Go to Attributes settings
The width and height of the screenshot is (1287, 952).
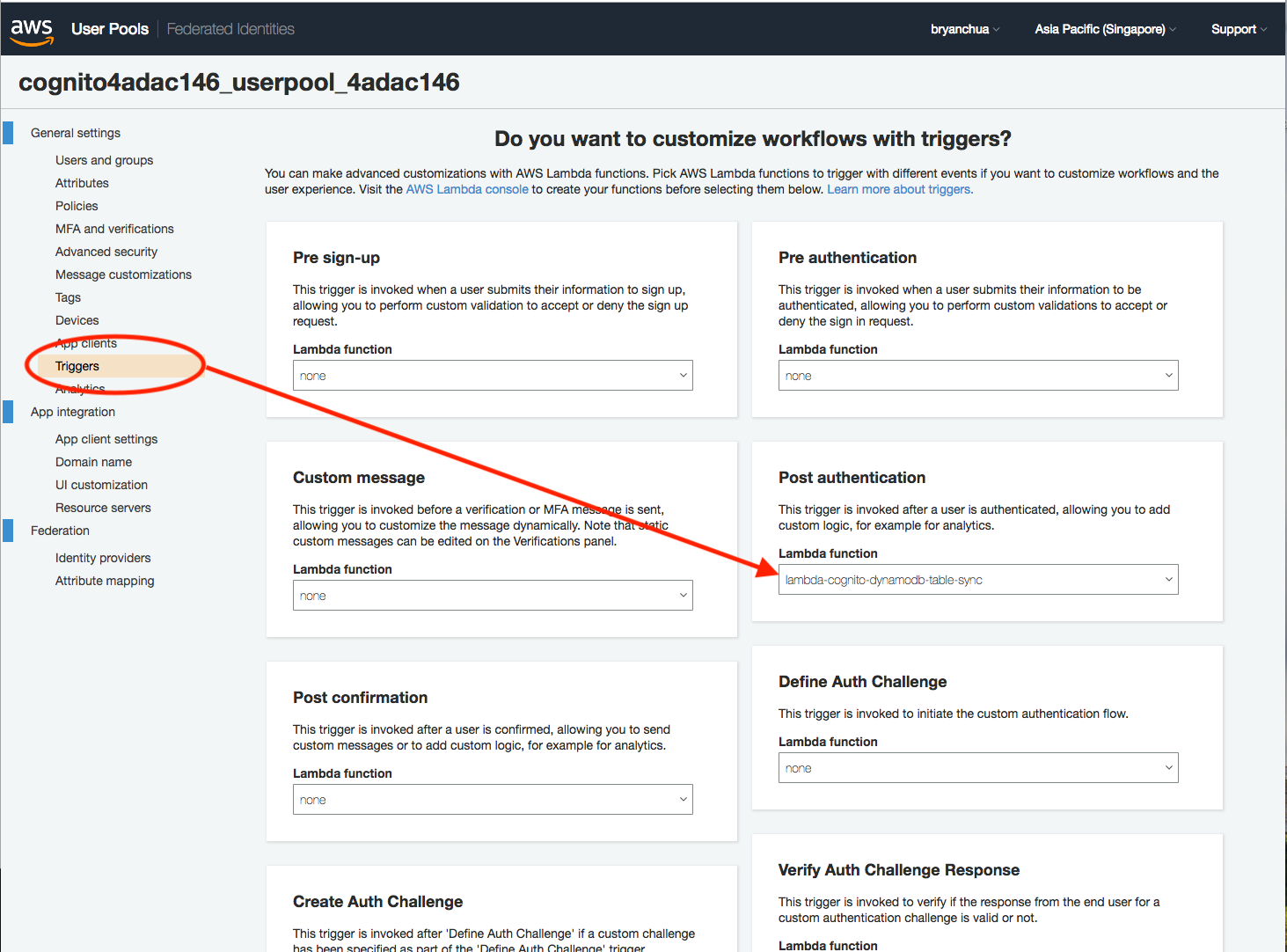pos(82,183)
